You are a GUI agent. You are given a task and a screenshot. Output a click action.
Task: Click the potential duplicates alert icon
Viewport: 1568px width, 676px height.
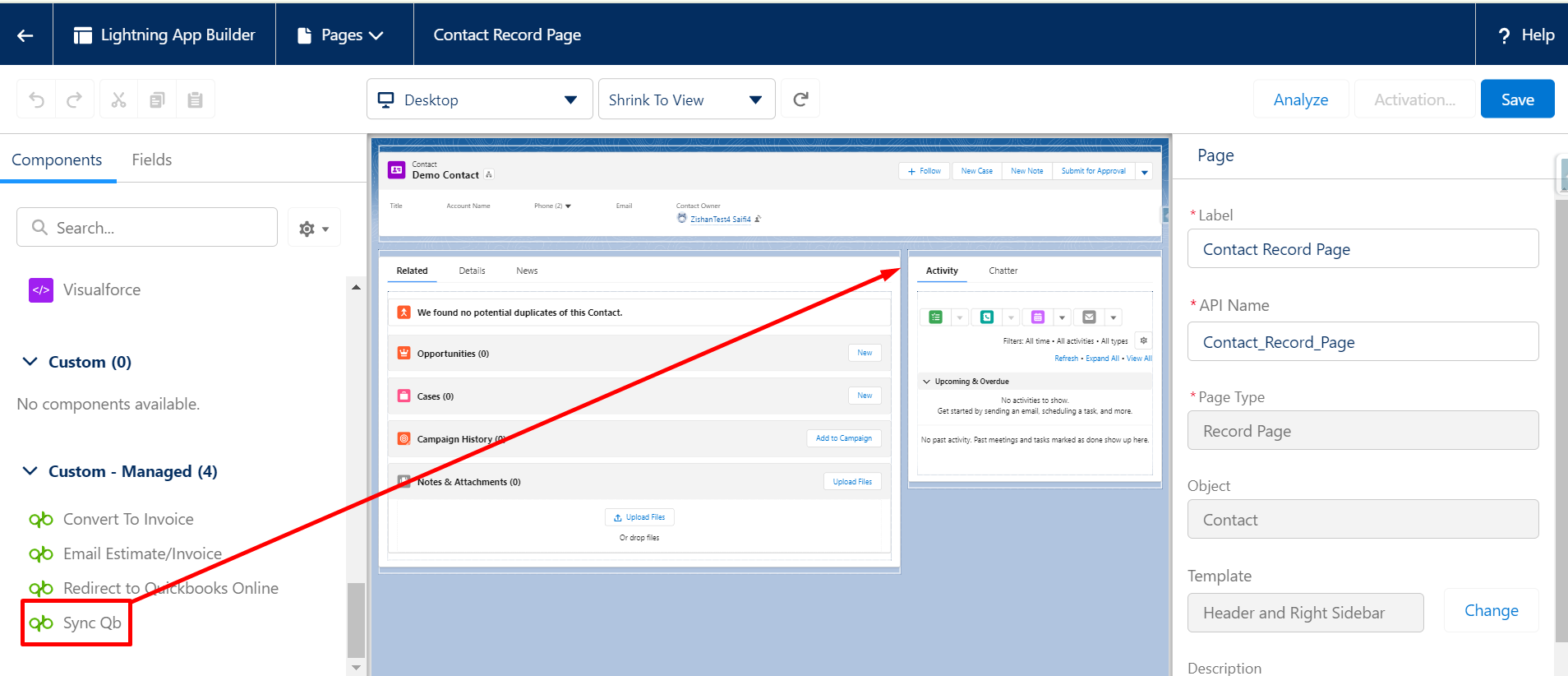pos(404,313)
